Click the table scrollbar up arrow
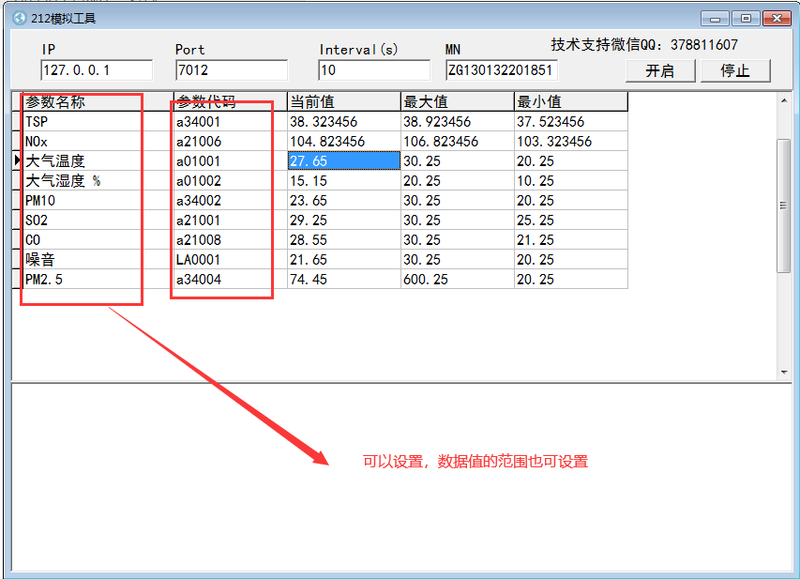 coord(784,100)
